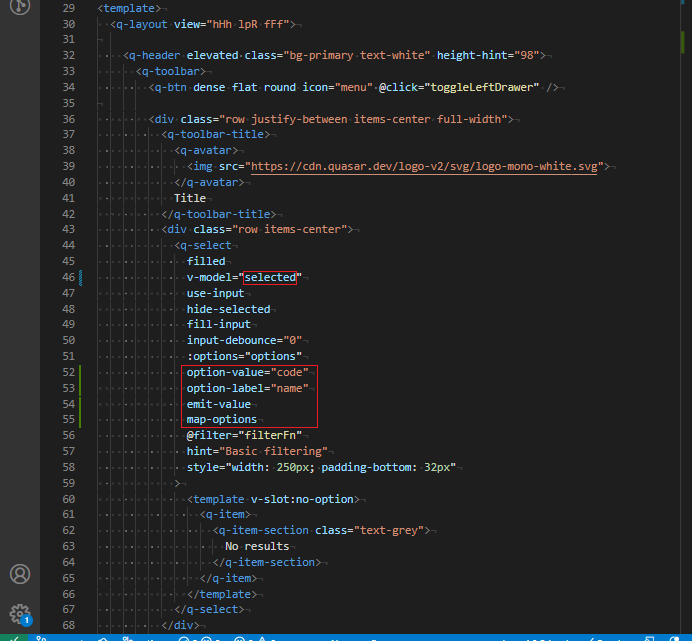The image size is (692, 641).
Task: Click the <q-toolbar> tag on line 33
Action: (170, 72)
